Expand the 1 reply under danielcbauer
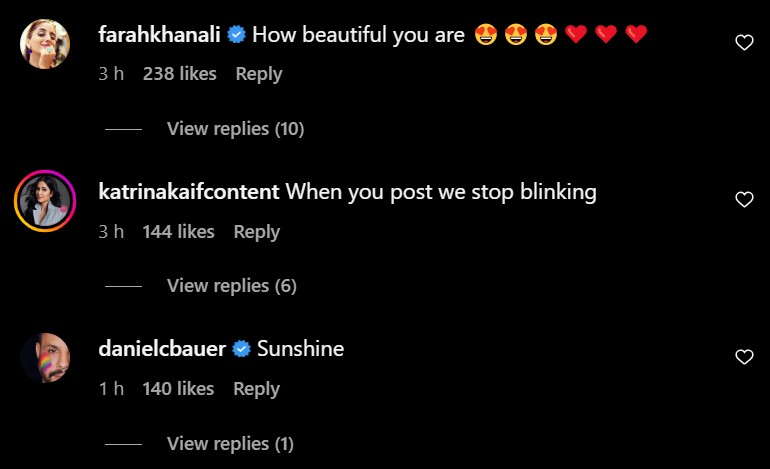 230,443
